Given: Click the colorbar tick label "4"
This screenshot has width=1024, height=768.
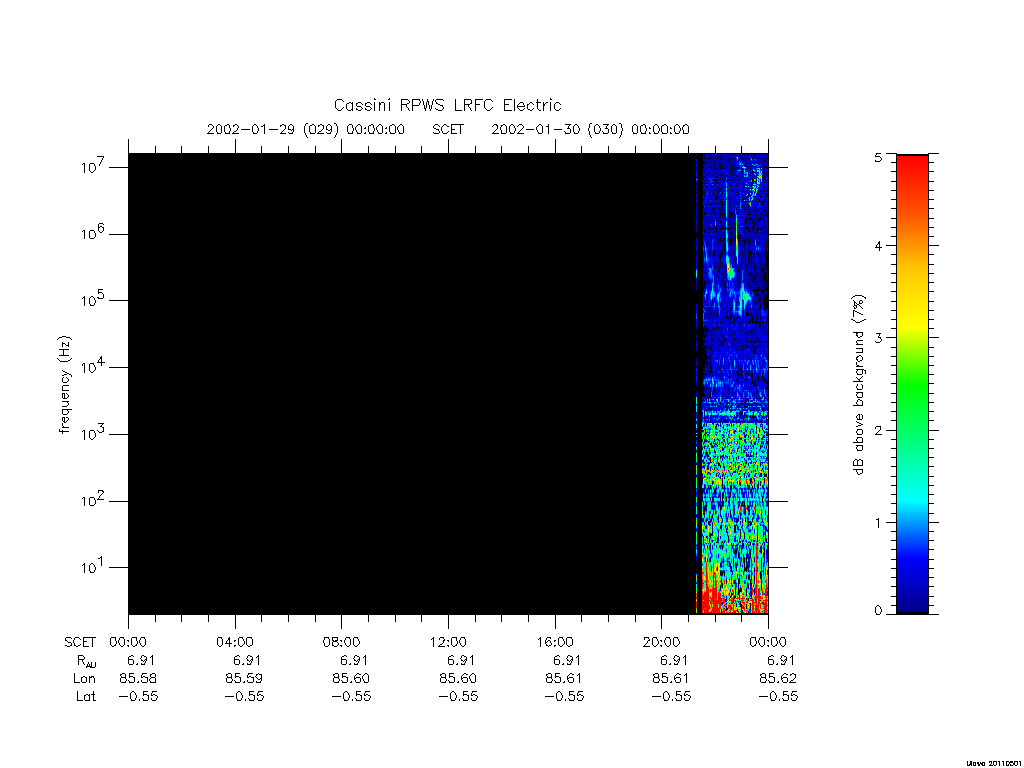Looking at the screenshot, I should [x=878, y=246].
